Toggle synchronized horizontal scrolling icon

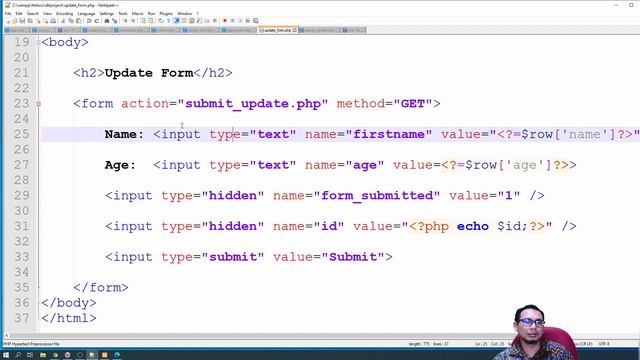pos(151,20)
